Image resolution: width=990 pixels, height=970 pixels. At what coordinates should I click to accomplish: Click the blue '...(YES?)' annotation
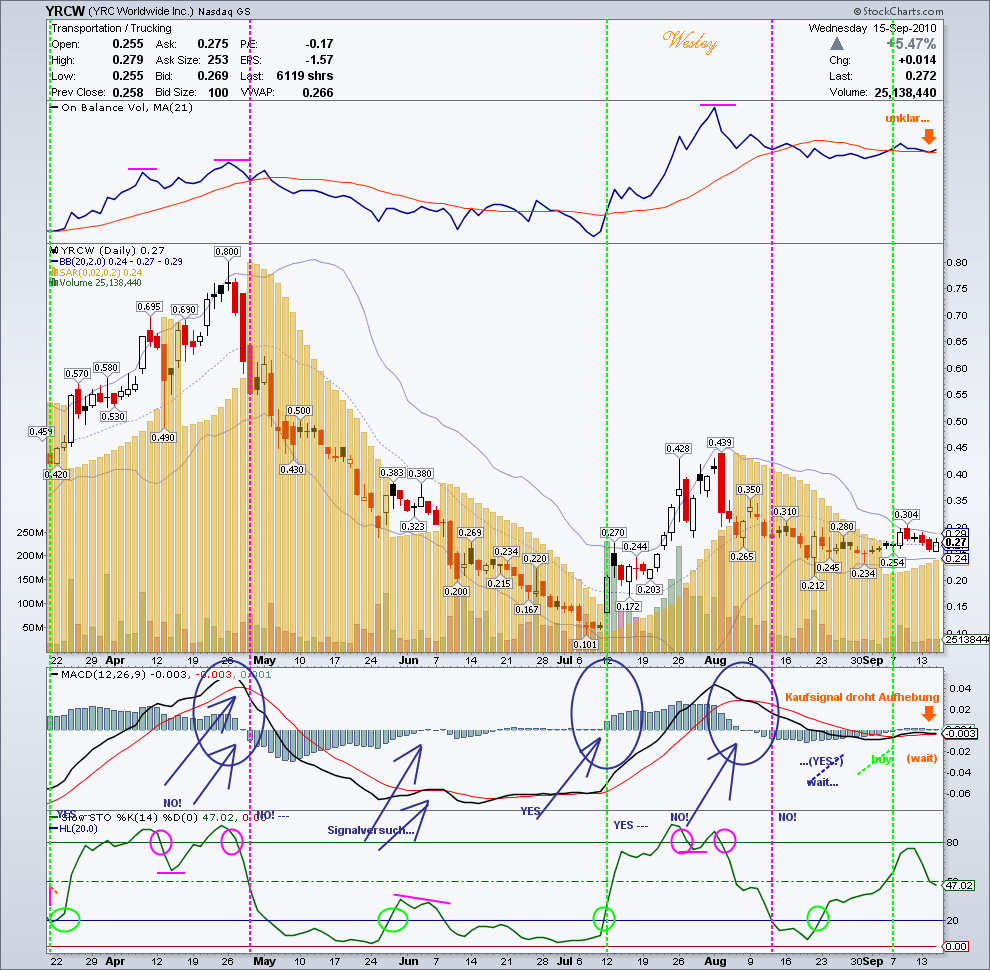point(821,762)
